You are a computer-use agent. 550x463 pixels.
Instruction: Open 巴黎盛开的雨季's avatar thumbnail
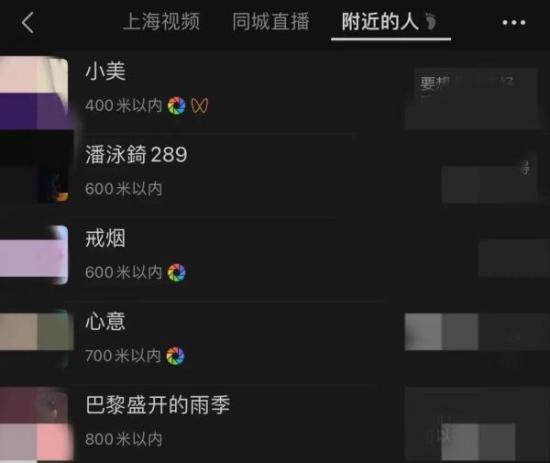pyautogui.click(x=34, y=427)
